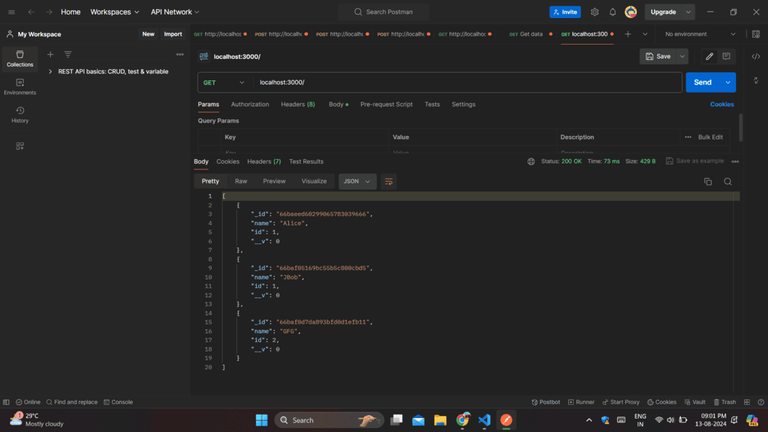
Task: Search within the response body
Action: click(728, 181)
